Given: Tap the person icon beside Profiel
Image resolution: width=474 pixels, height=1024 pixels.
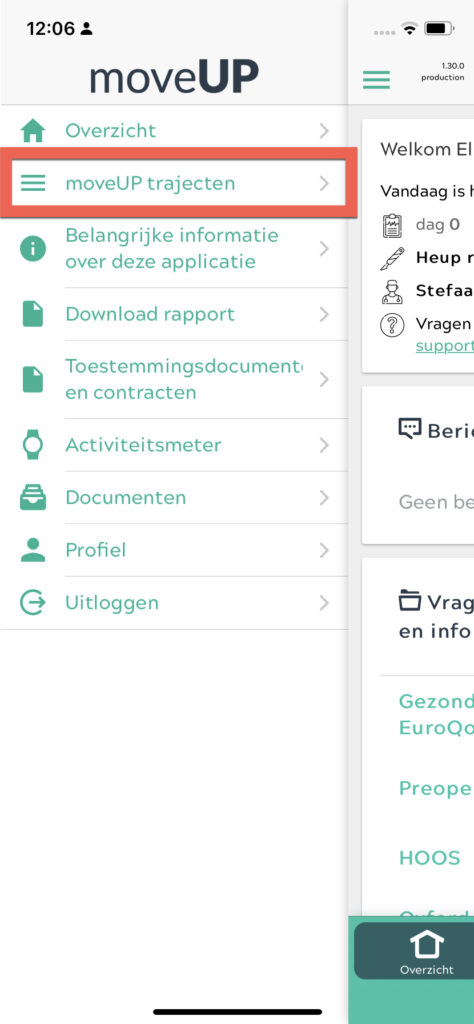Looking at the screenshot, I should (33, 550).
